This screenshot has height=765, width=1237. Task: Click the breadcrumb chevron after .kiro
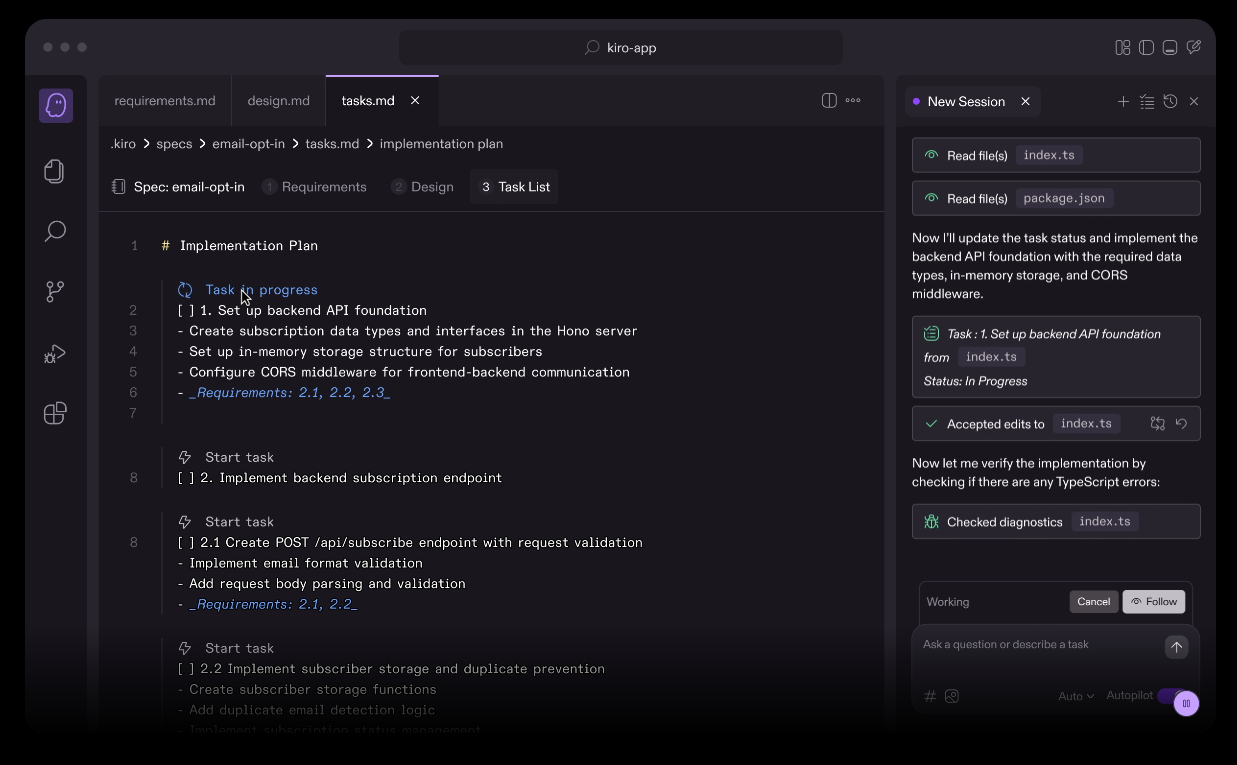tap(146, 144)
